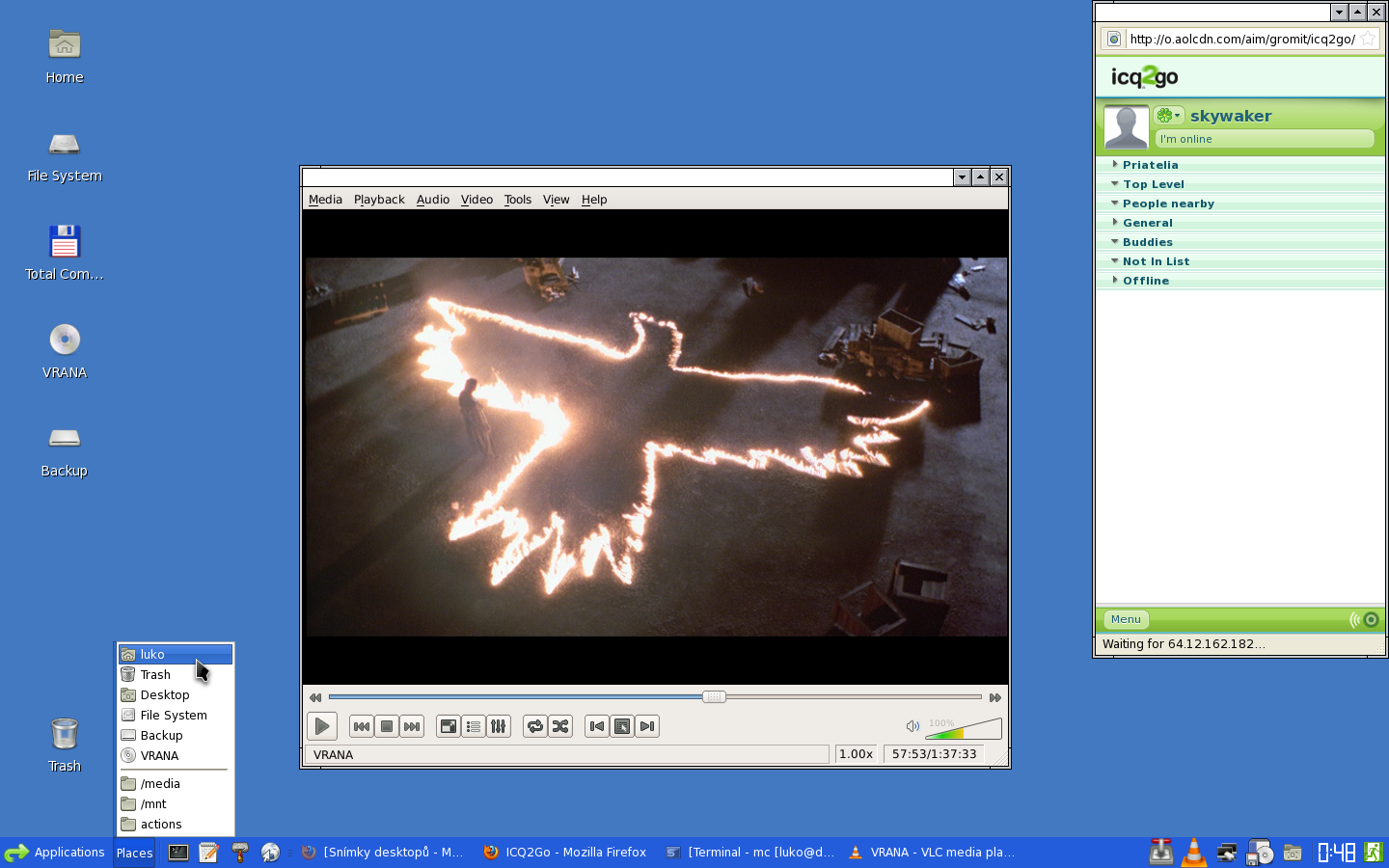Open Total Commander desktop icon
The image size is (1389, 868).
[65, 253]
